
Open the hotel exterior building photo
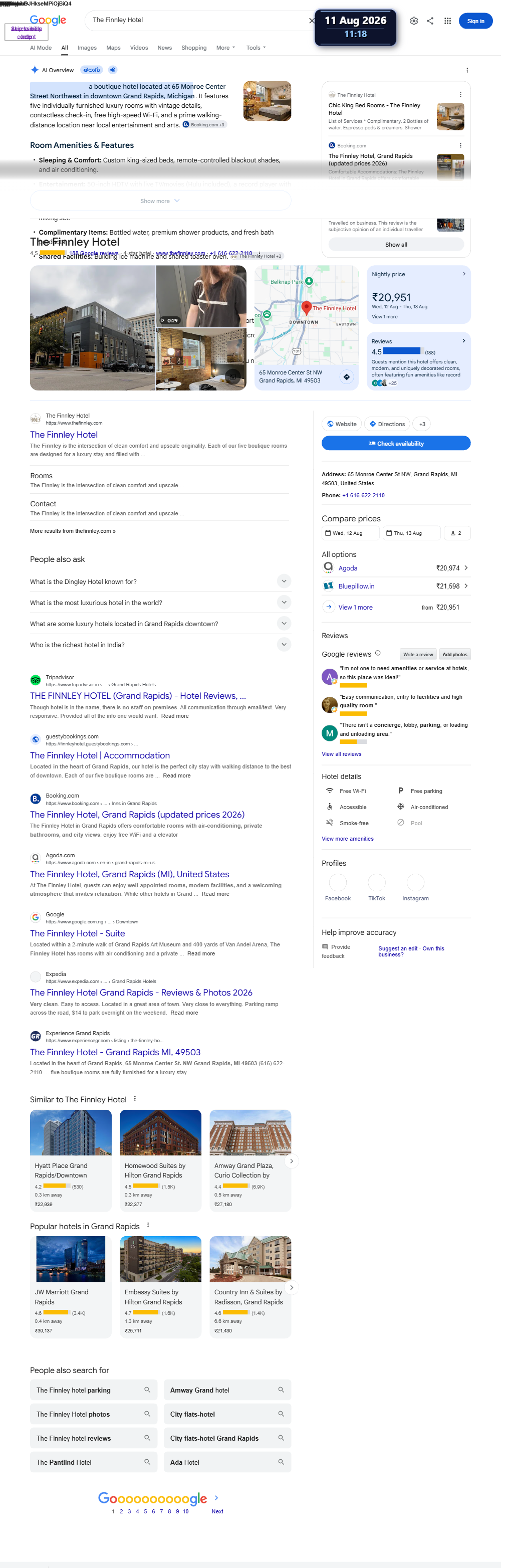tap(93, 327)
